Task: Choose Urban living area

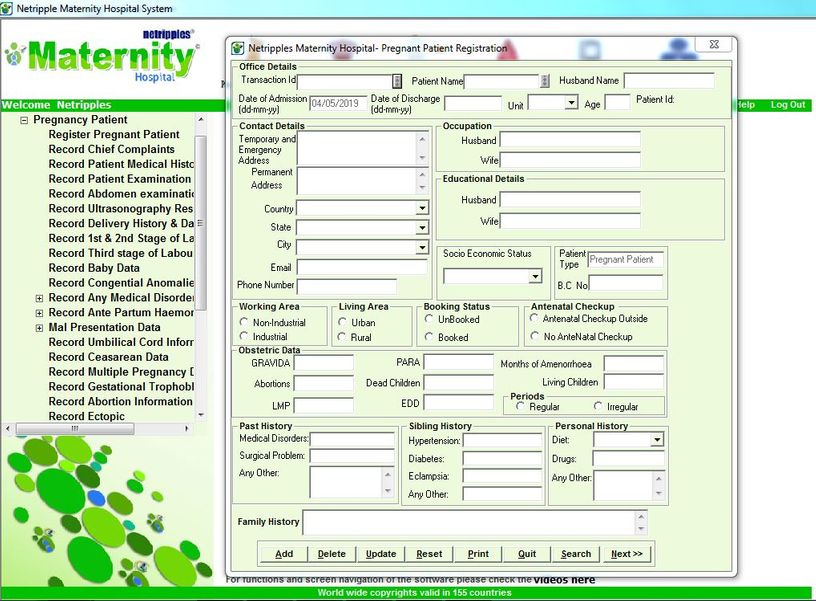Action: (x=342, y=322)
